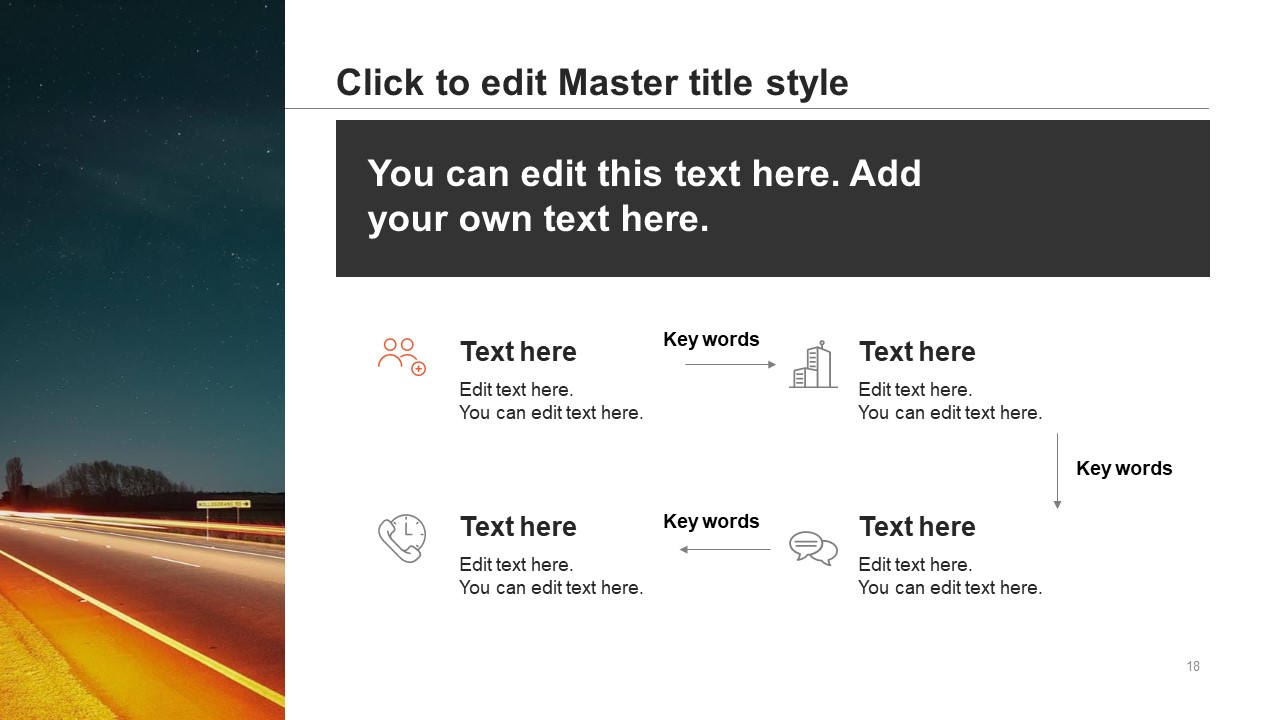Select the right-pointing arrow under top Key words
The image size is (1280, 720).
pyautogui.click(x=730, y=364)
